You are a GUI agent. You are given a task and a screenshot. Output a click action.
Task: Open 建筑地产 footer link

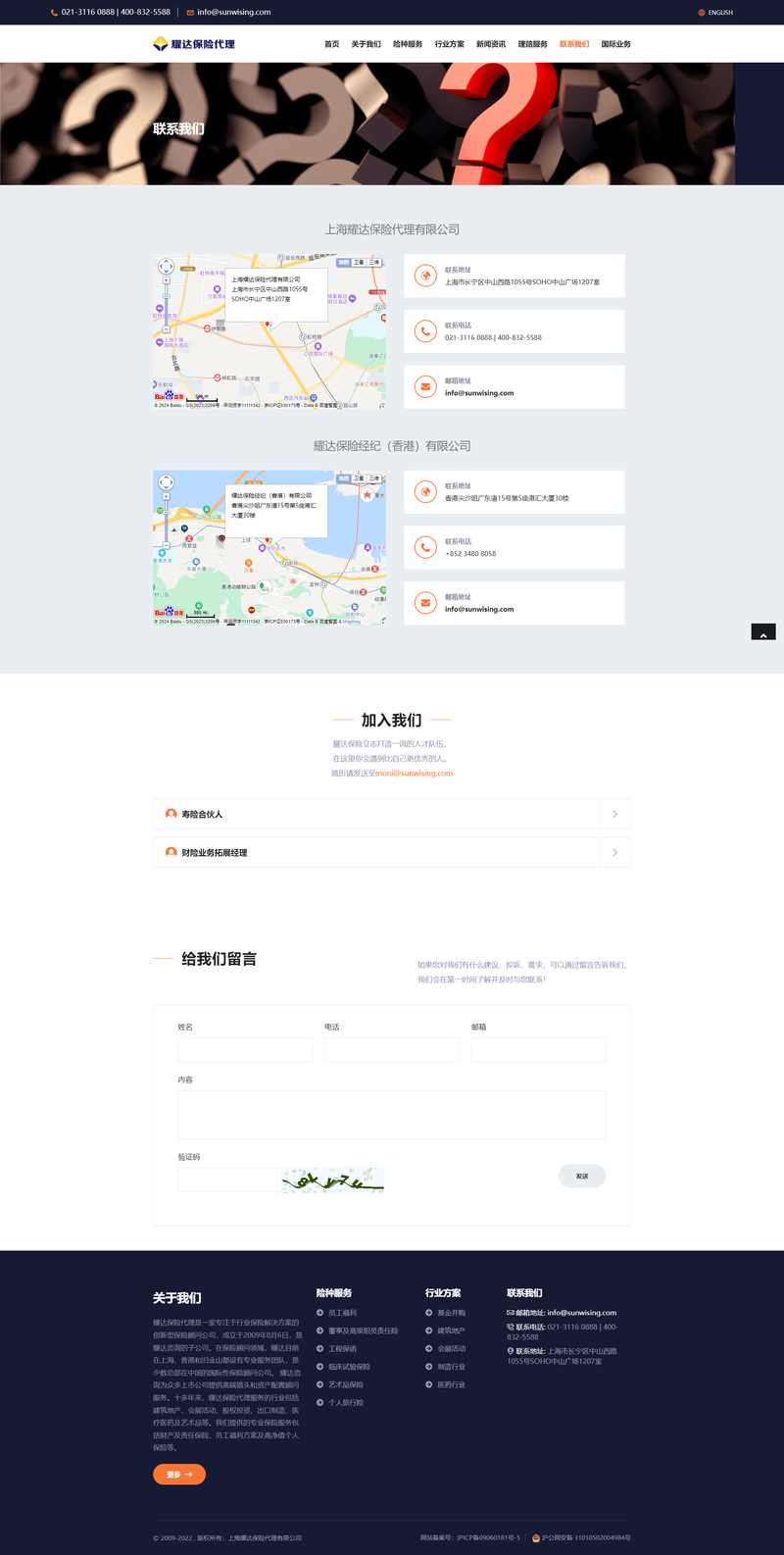[x=452, y=1330]
